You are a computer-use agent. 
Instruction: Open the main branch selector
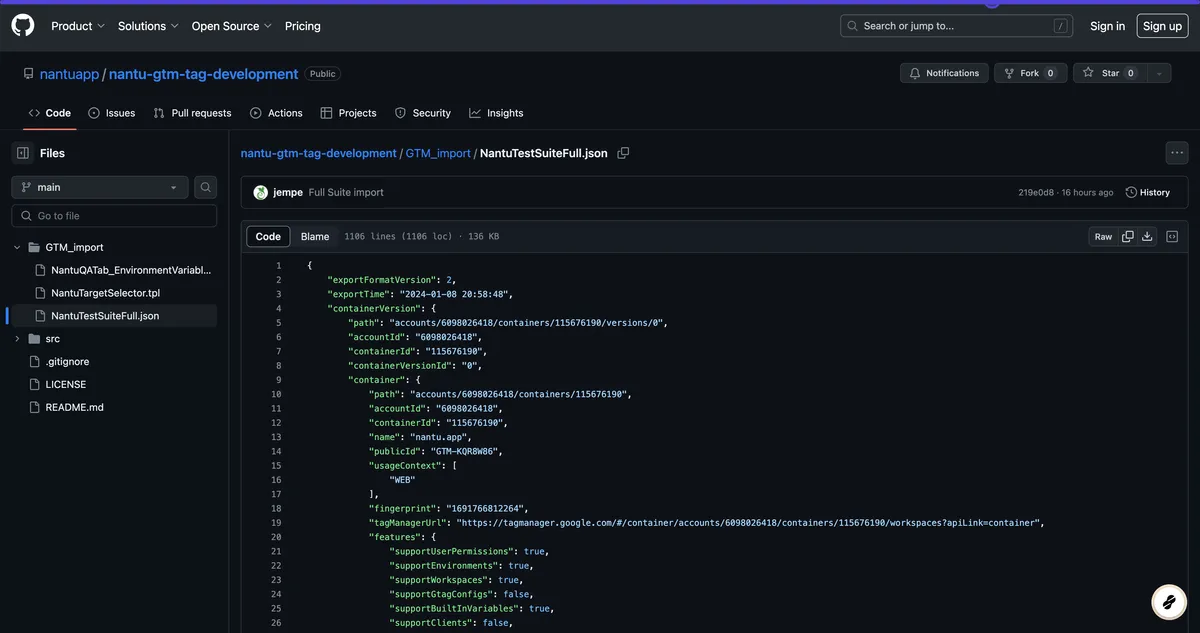pyautogui.click(x=100, y=187)
